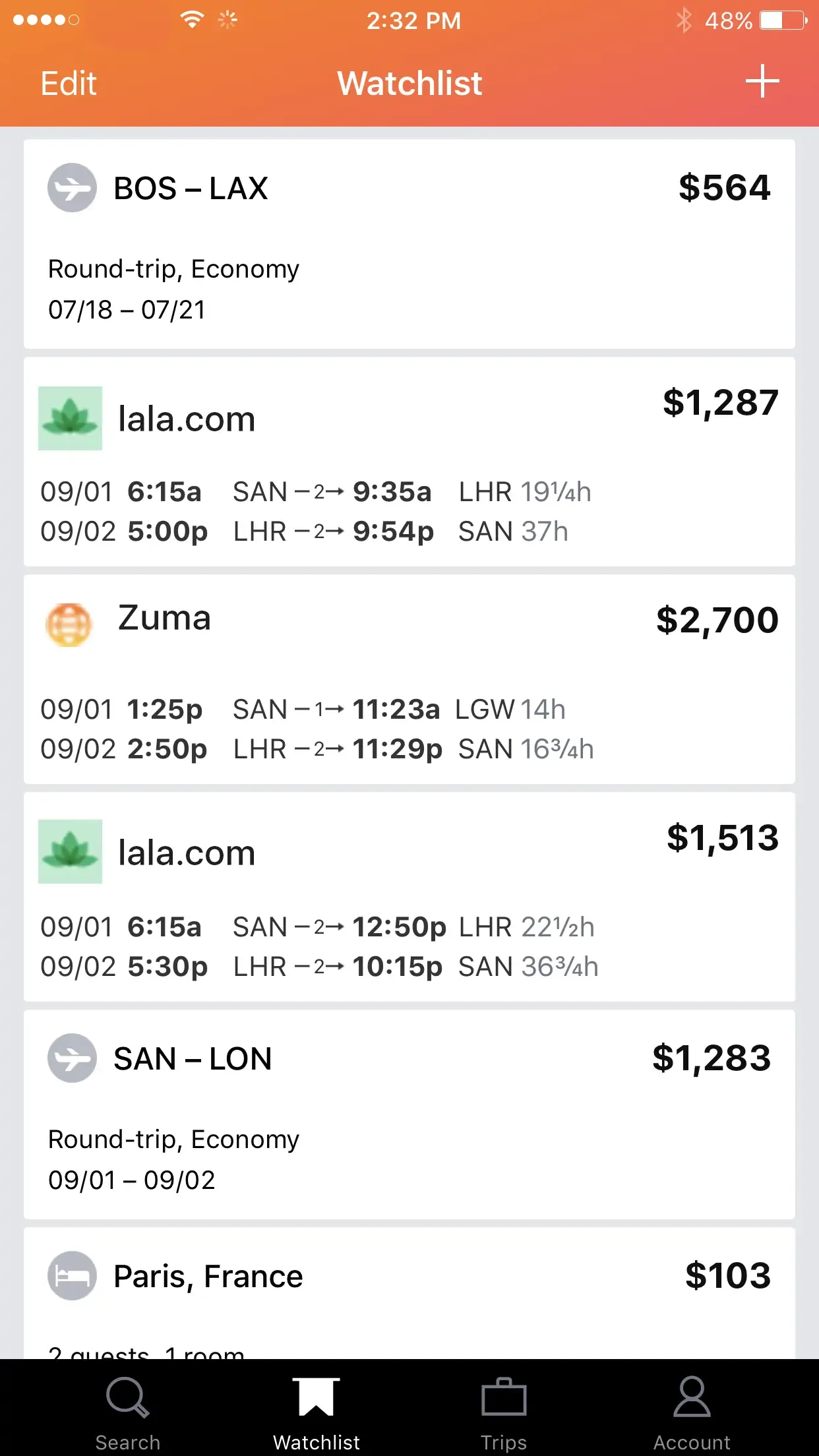Open the SAN – LON $1,283 price
This screenshot has height=1456, width=819.
(x=712, y=1058)
